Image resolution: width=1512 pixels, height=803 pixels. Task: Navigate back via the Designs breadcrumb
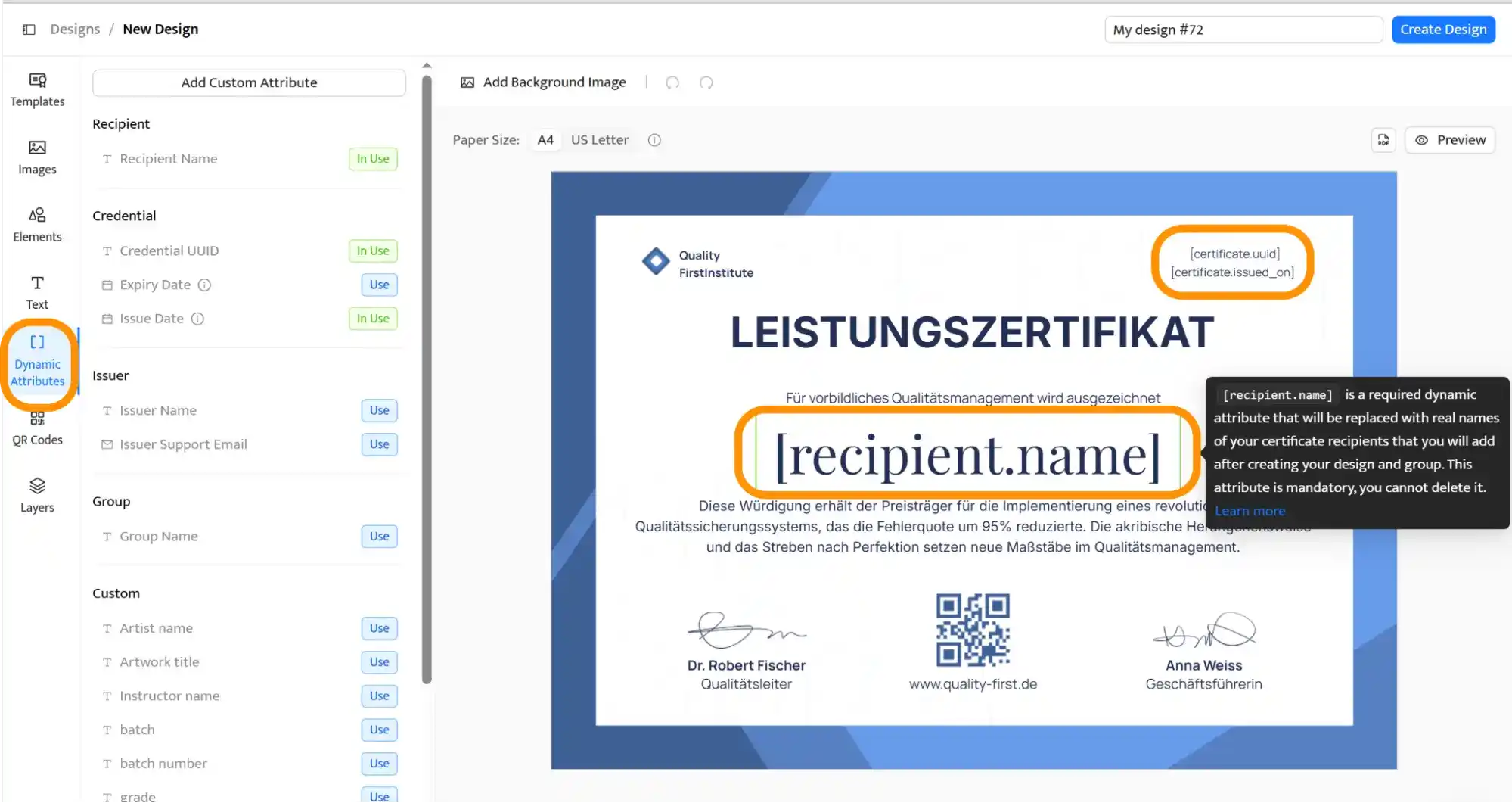tap(74, 29)
